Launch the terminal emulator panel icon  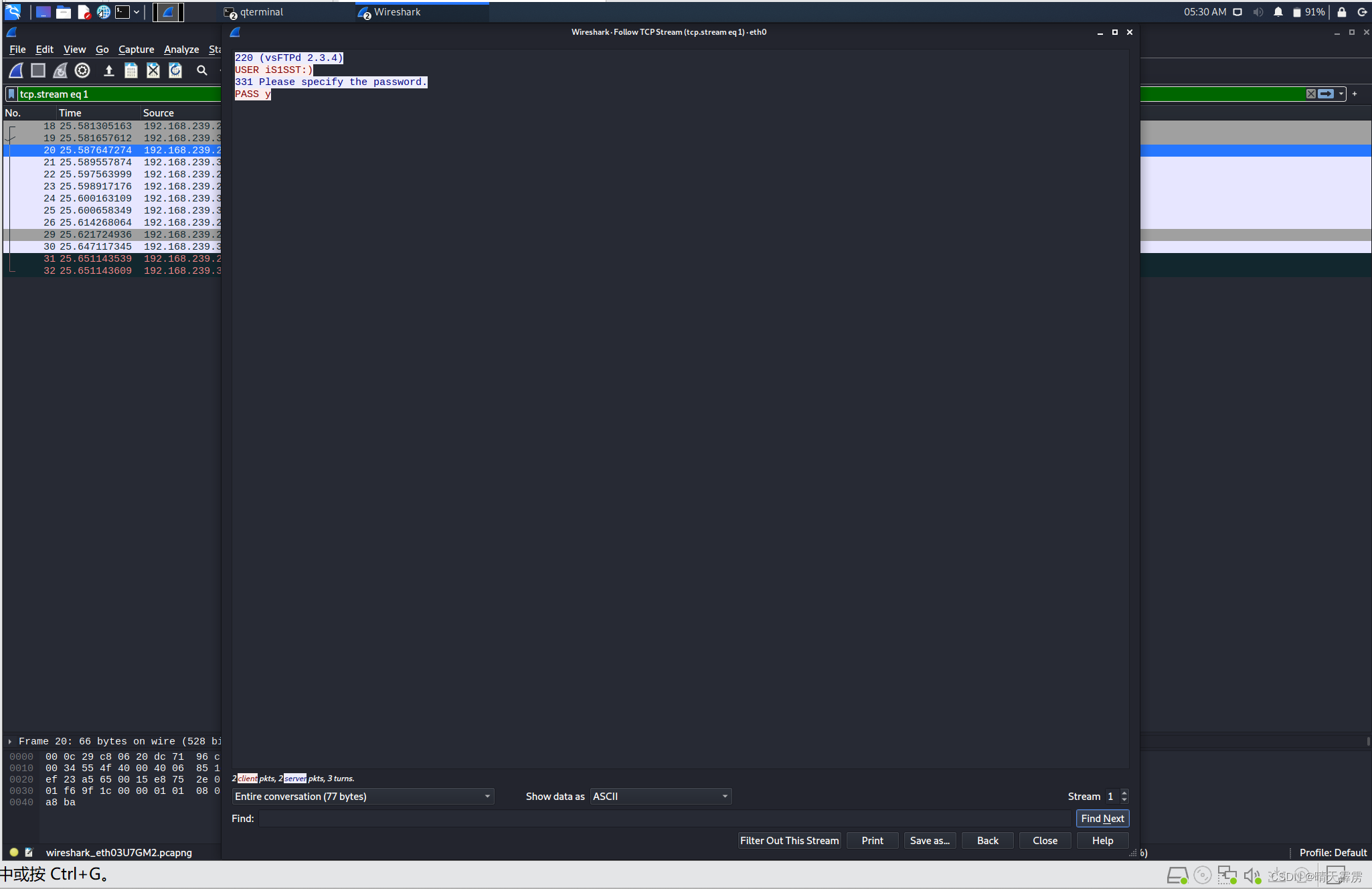pos(122,12)
